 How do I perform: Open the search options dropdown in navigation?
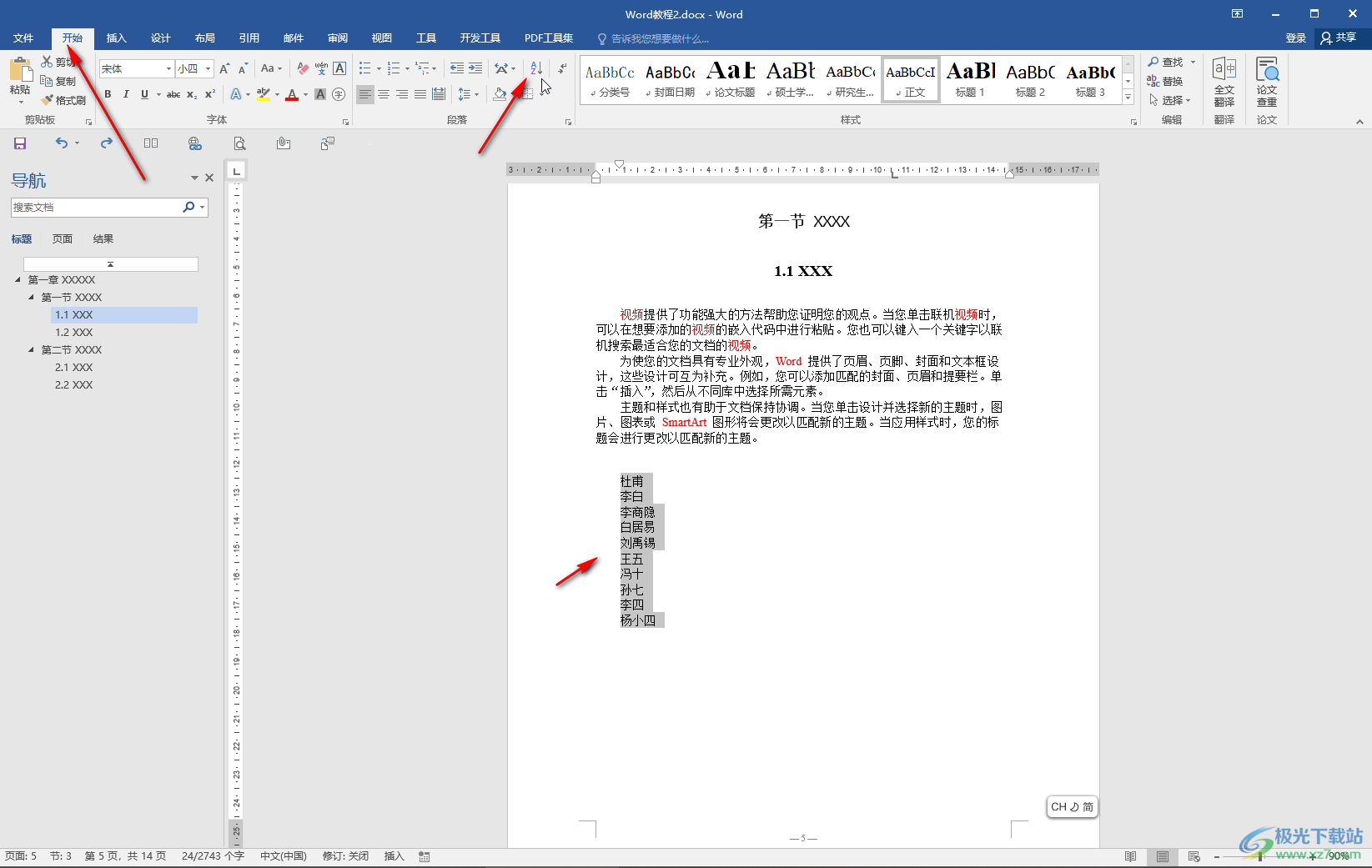[x=202, y=207]
